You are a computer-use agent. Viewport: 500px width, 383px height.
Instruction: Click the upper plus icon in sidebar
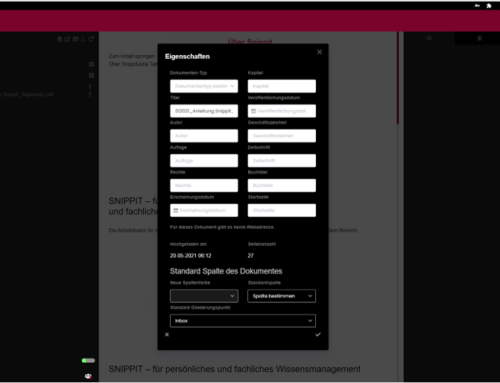pos(91,64)
